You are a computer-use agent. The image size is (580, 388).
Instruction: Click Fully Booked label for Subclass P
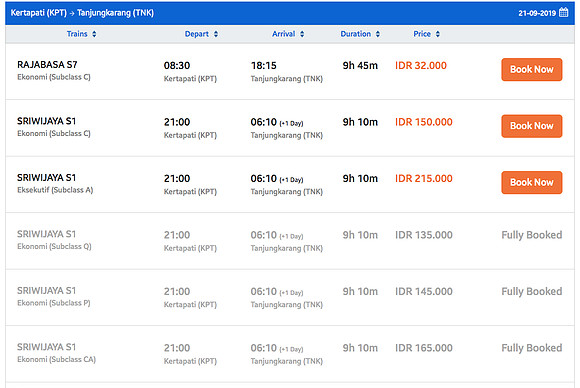[532, 292]
